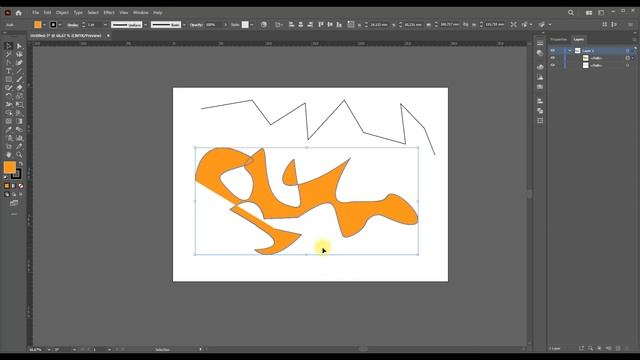The image size is (640, 360).
Task: Switch to Color fill mode button
Action: point(7,186)
